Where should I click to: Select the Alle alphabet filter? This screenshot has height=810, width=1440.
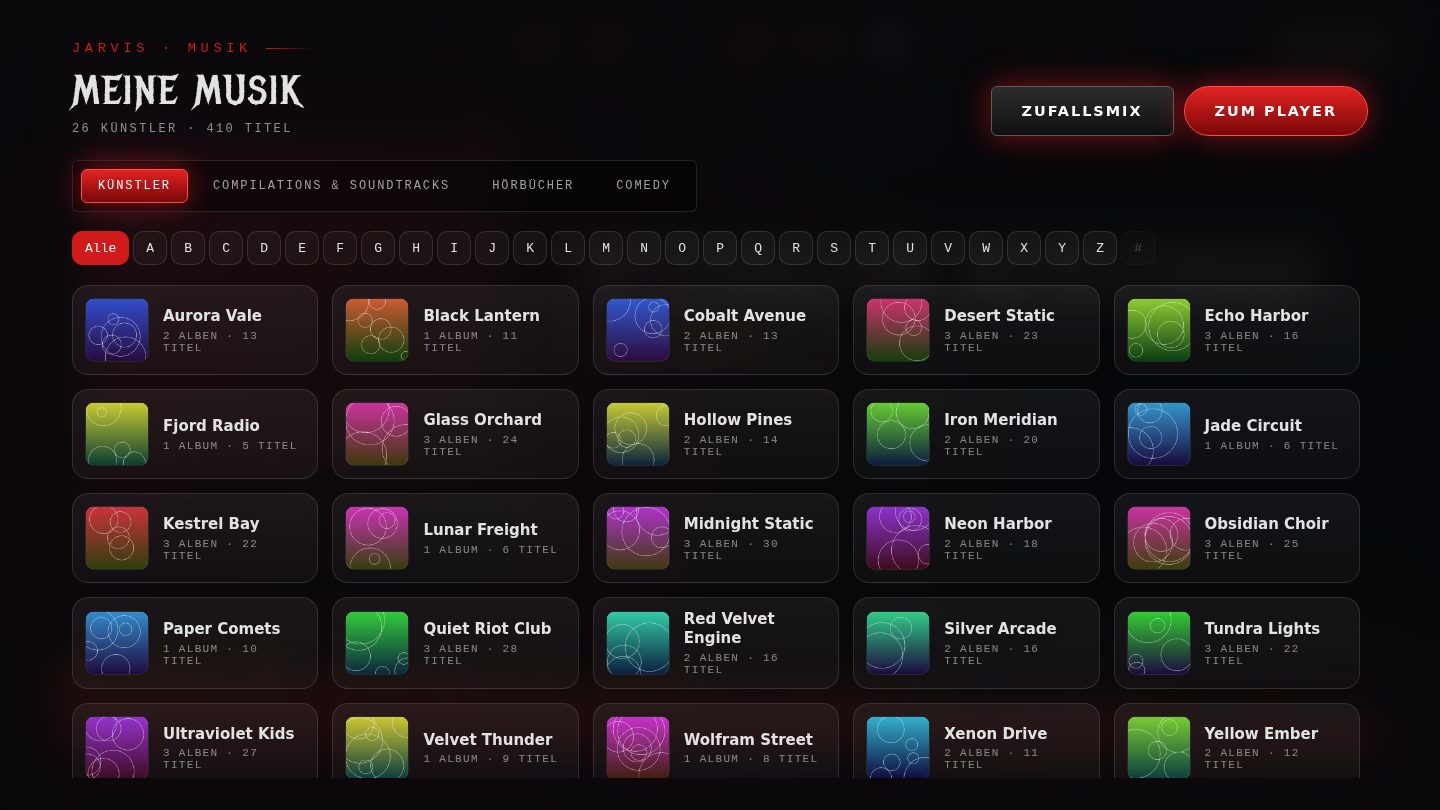click(100, 248)
